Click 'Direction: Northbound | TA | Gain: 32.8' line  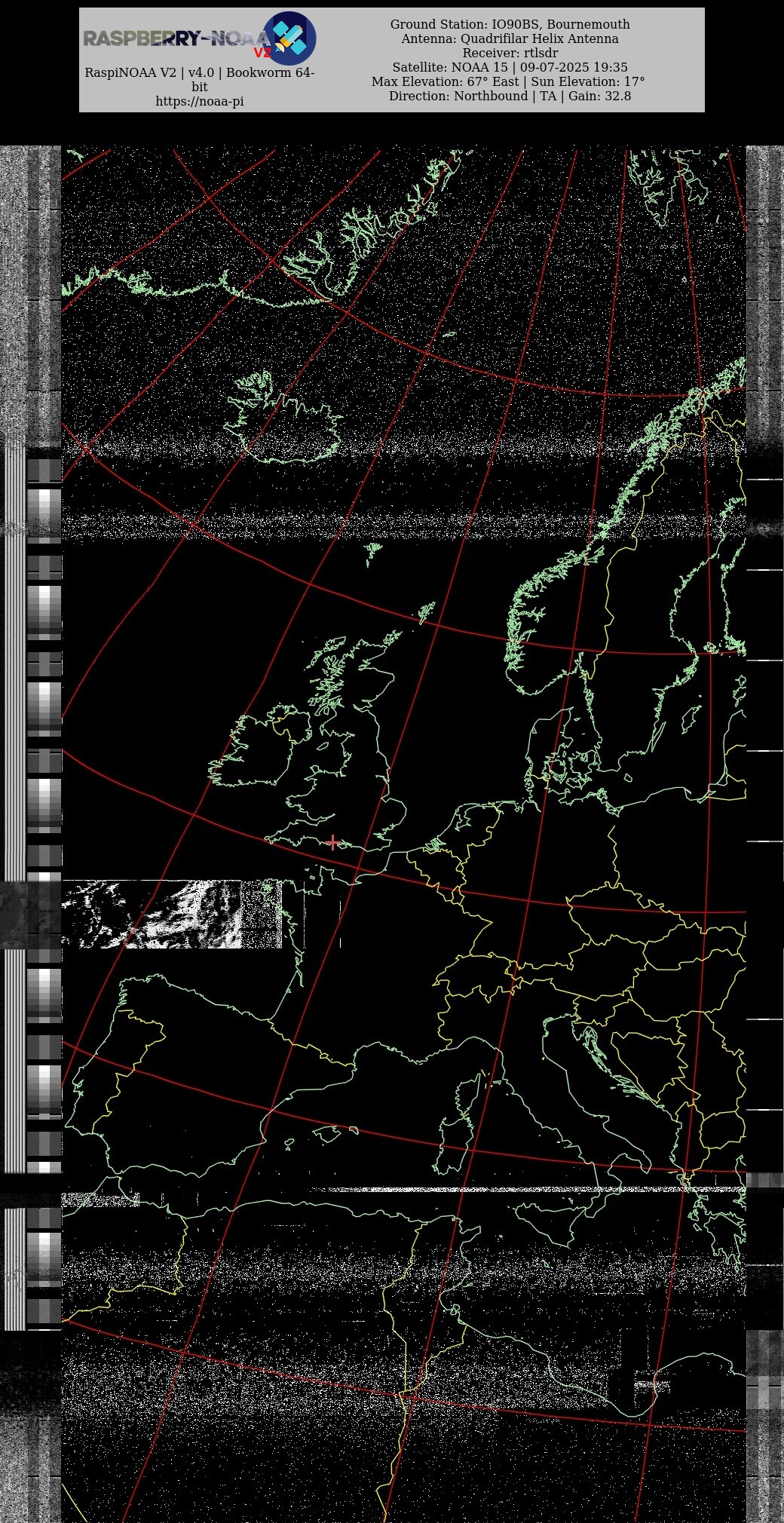510,96
